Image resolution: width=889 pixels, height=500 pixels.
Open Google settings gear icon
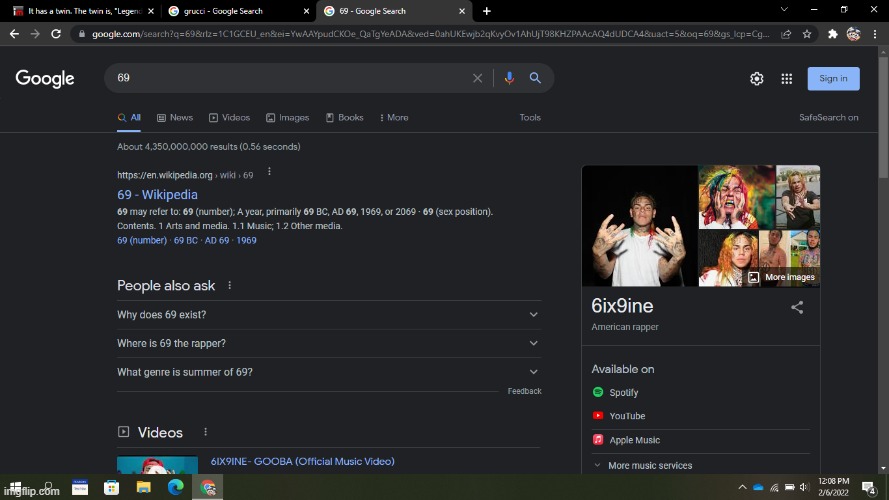pos(757,79)
